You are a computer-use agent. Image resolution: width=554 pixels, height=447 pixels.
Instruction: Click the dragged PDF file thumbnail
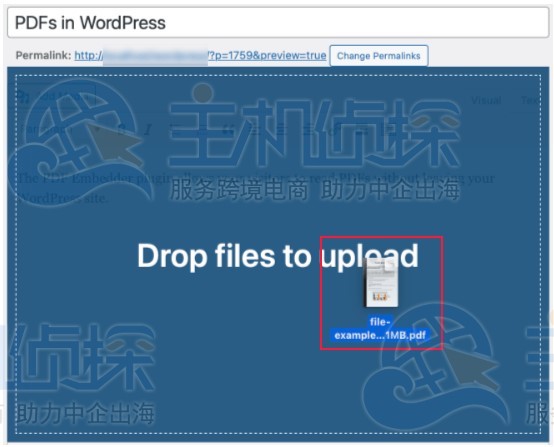[x=381, y=283]
